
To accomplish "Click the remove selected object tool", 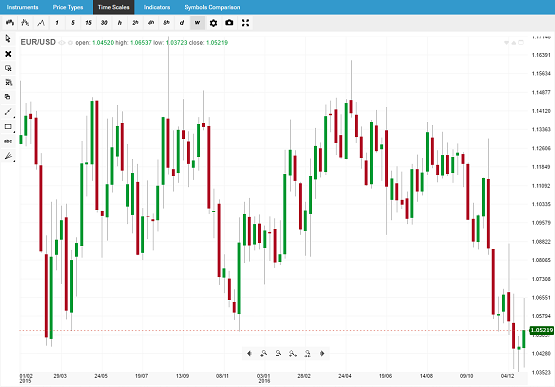I will click(8, 68).
